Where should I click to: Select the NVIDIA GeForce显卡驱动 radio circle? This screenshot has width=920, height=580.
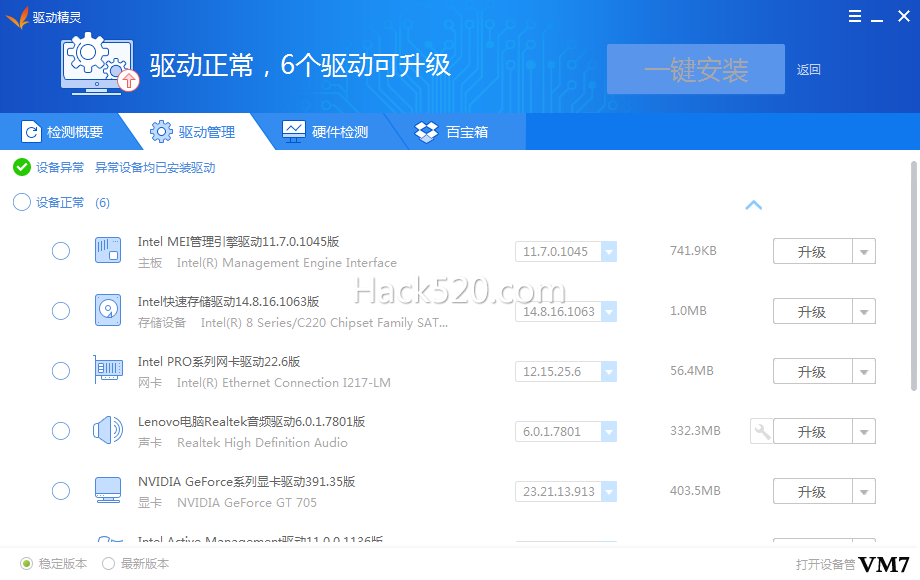click(61, 491)
